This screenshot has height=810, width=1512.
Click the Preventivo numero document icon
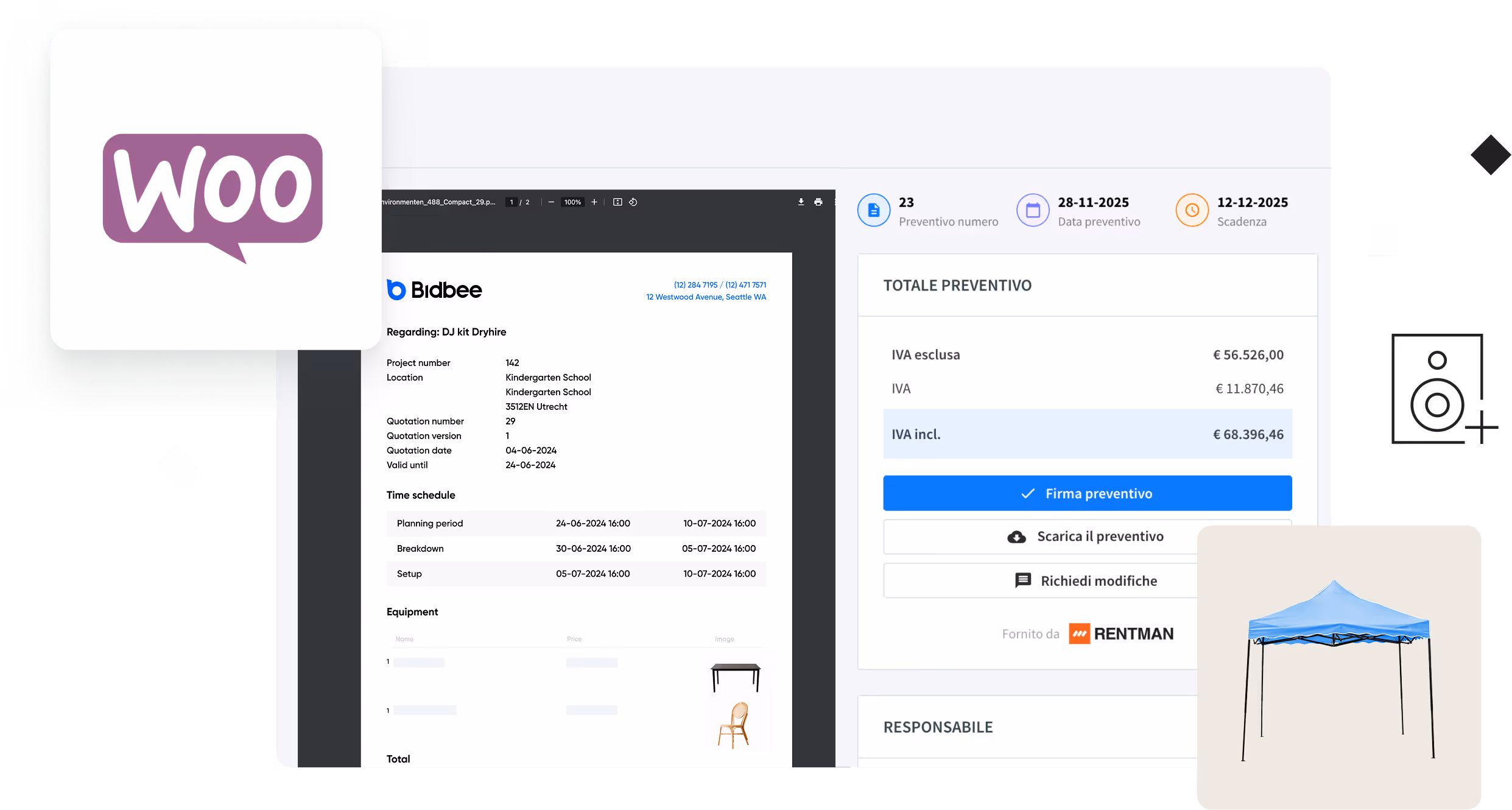tap(874, 211)
